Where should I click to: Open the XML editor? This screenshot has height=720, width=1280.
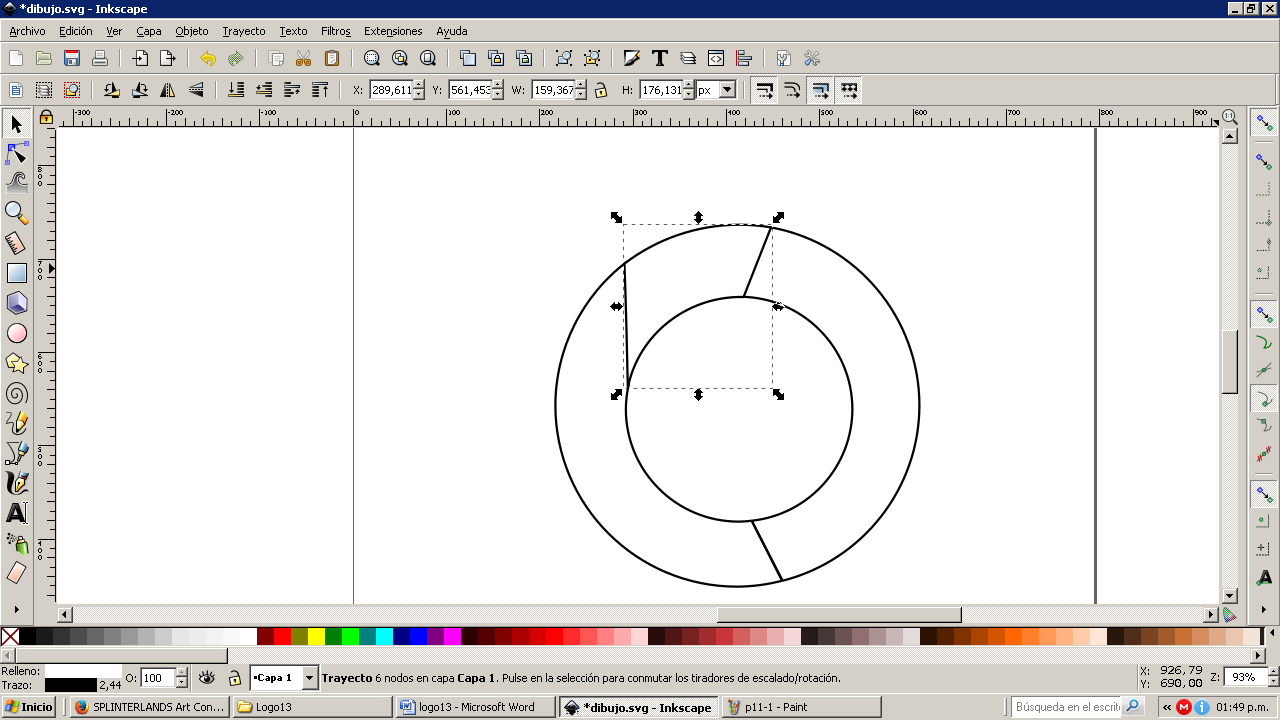(716, 58)
